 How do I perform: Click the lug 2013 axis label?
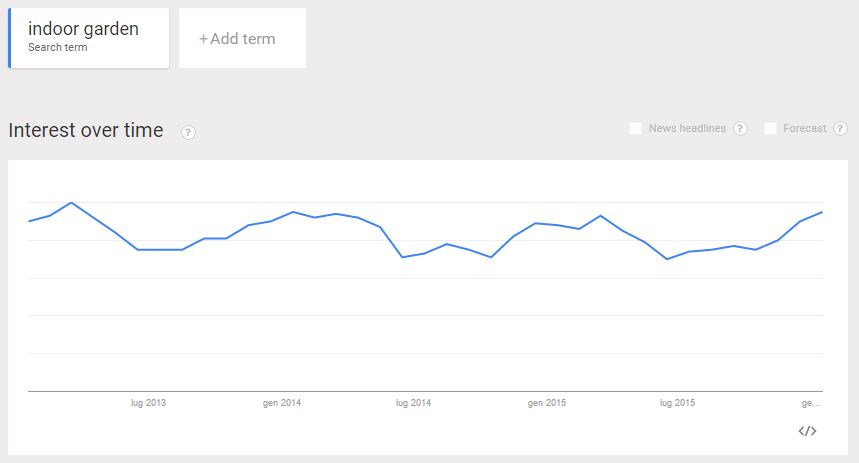(148, 403)
